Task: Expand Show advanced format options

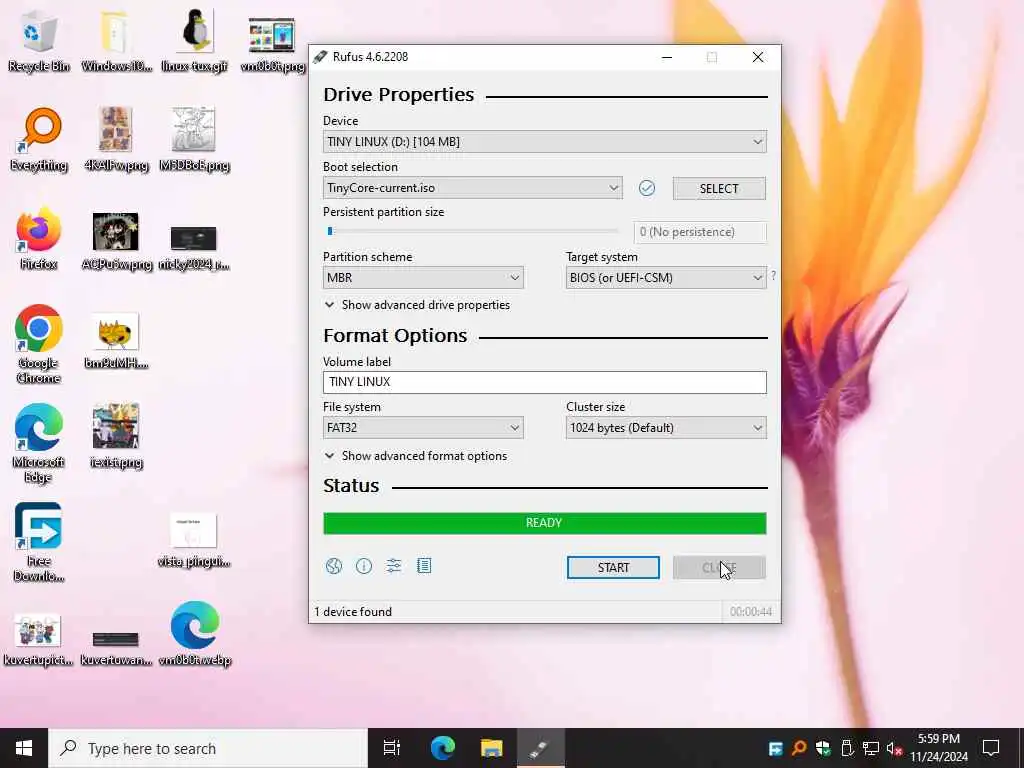Action: tap(416, 456)
